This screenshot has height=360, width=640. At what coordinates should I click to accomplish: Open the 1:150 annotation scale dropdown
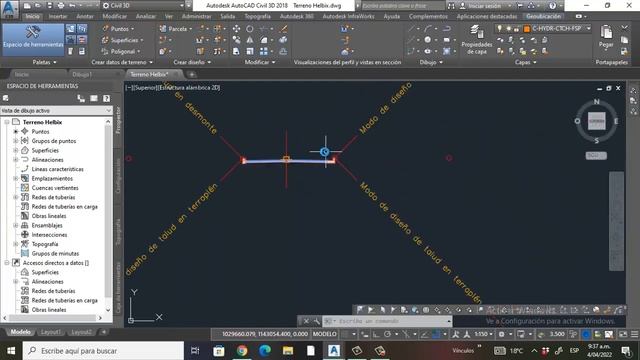(x=483, y=334)
